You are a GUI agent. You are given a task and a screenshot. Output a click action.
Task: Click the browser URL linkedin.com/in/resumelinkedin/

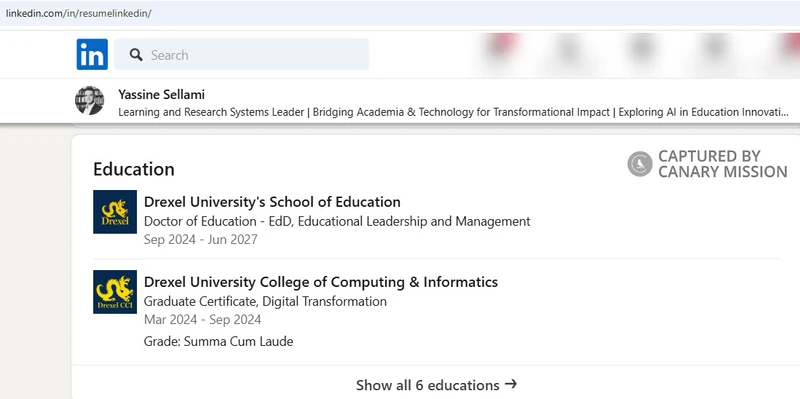click(79, 13)
